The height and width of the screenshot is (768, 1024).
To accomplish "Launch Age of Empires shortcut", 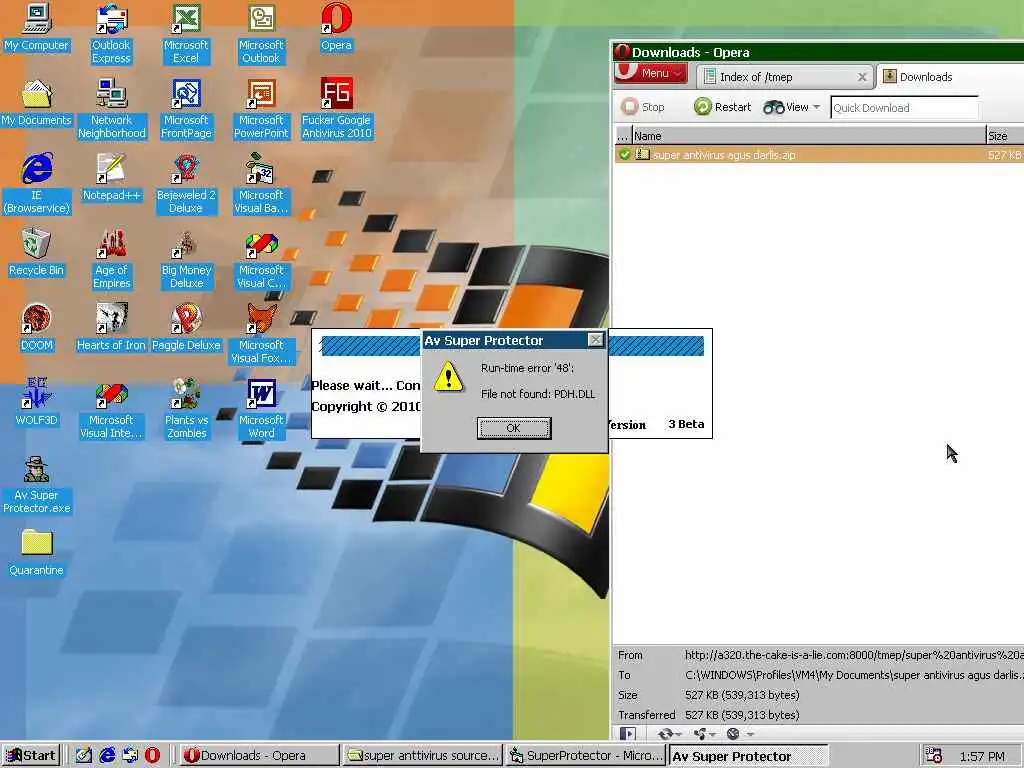I will coord(111,259).
